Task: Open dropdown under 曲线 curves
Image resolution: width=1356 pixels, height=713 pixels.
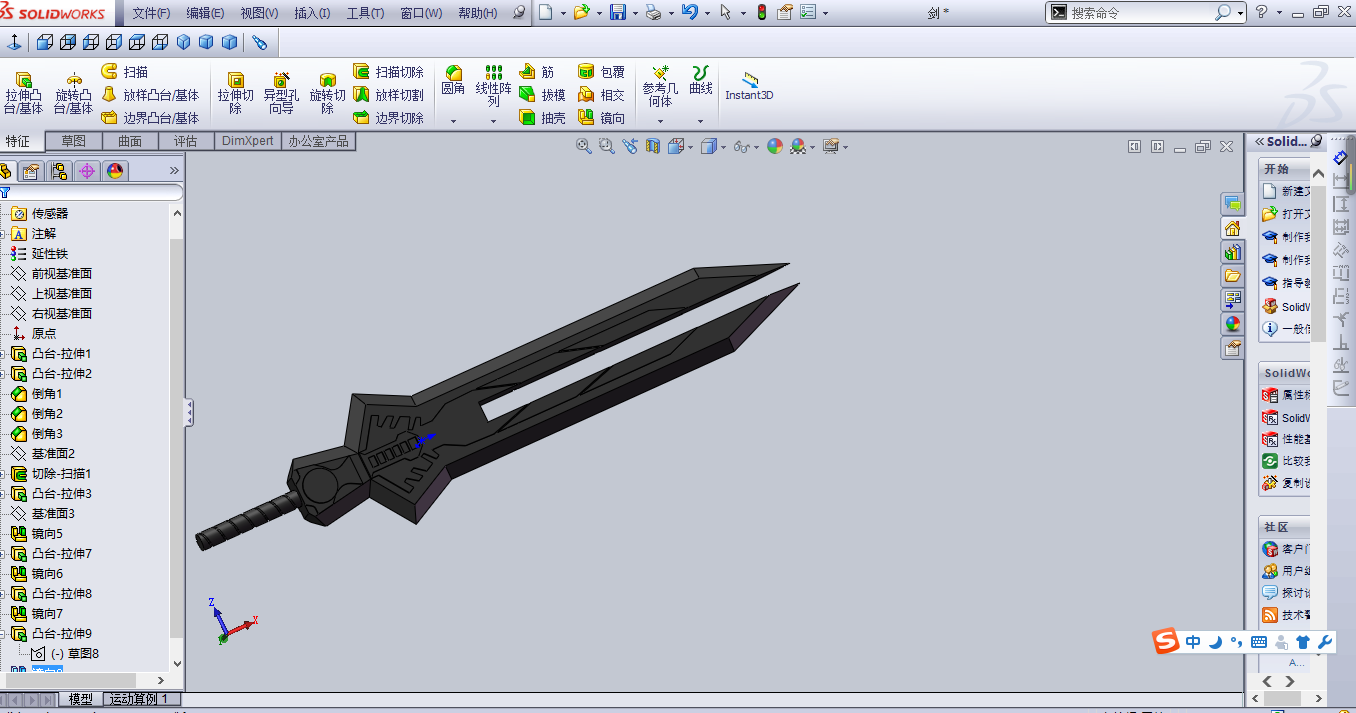Action: [x=701, y=121]
